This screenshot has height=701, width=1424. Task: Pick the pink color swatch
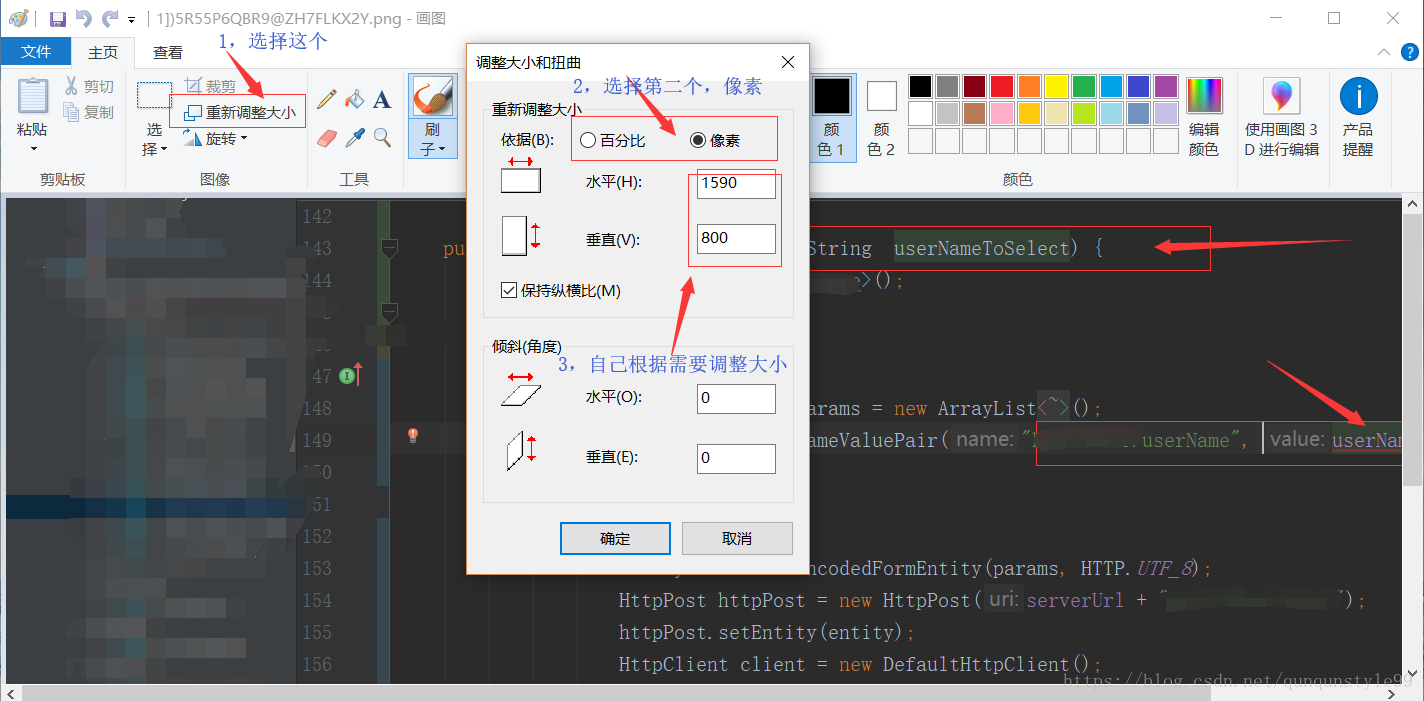(1002, 113)
